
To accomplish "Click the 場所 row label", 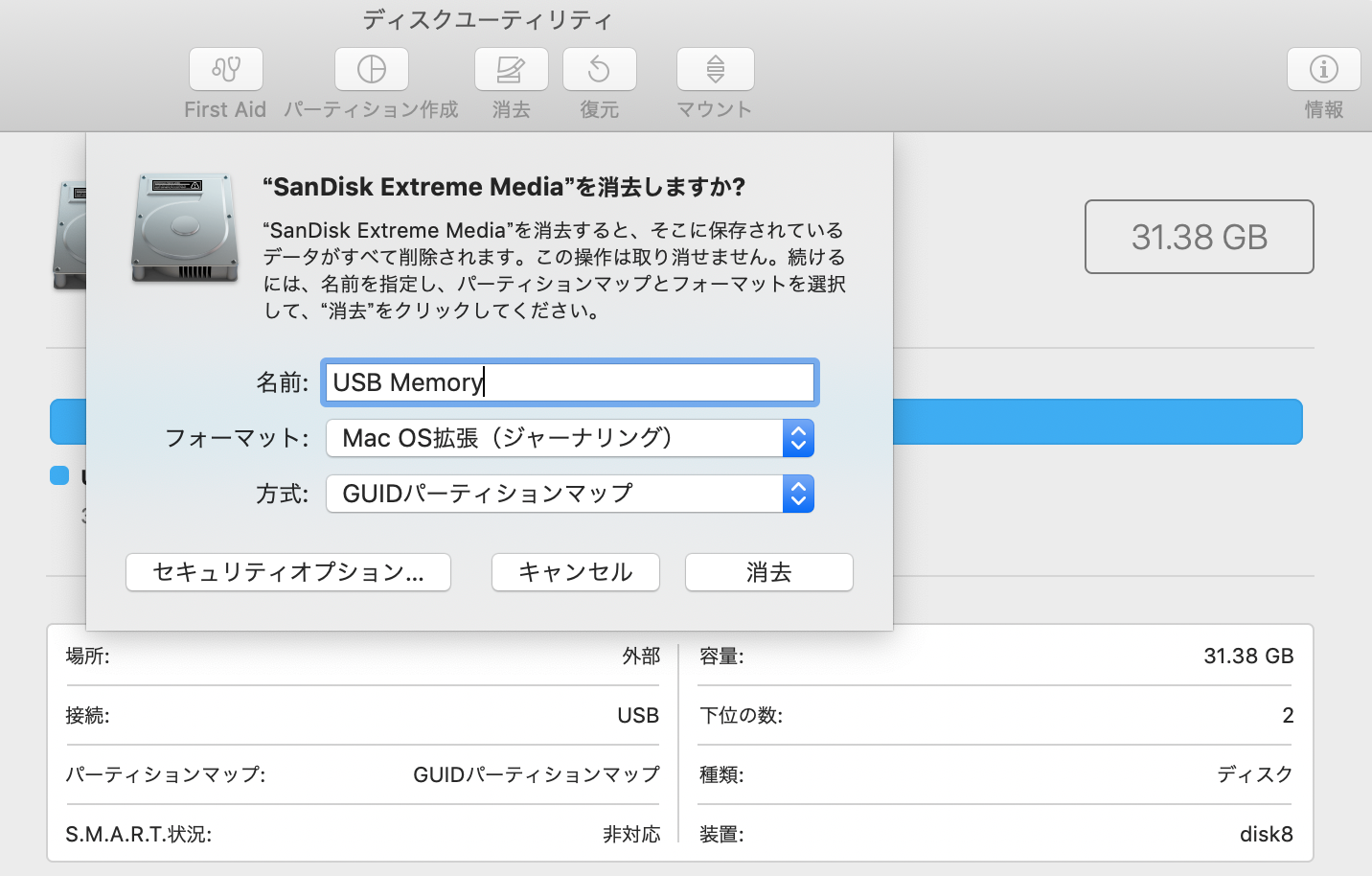I will [87, 657].
